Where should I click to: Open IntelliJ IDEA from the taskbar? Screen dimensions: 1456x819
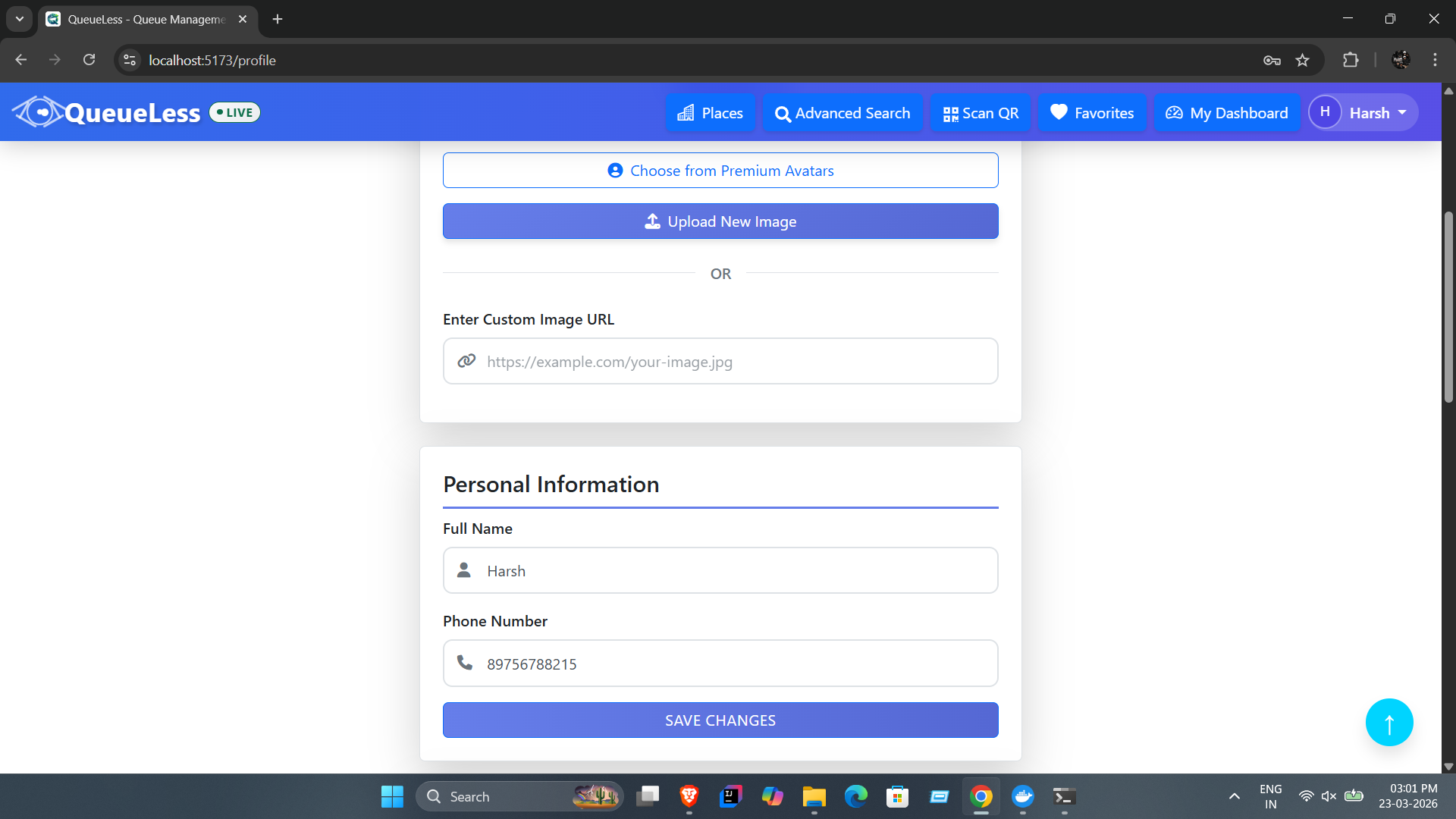tap(731, 796)
